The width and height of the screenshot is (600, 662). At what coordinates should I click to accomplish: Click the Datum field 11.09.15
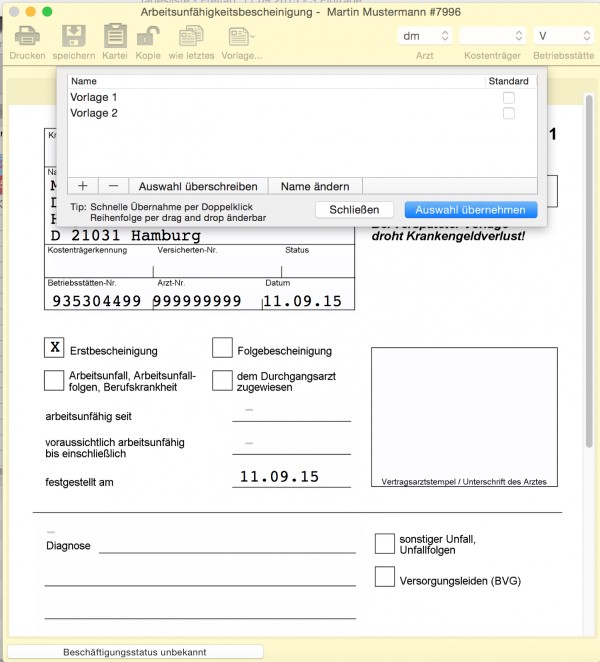coord(302,301)
